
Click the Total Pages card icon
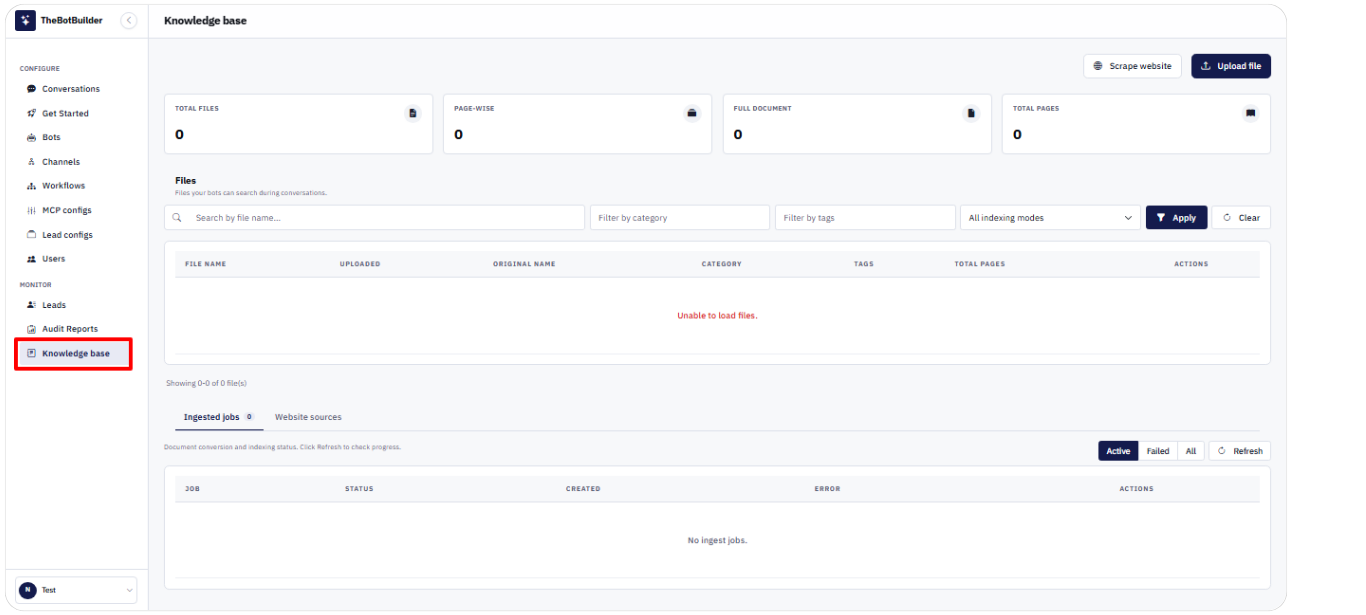coord(1250,113)
